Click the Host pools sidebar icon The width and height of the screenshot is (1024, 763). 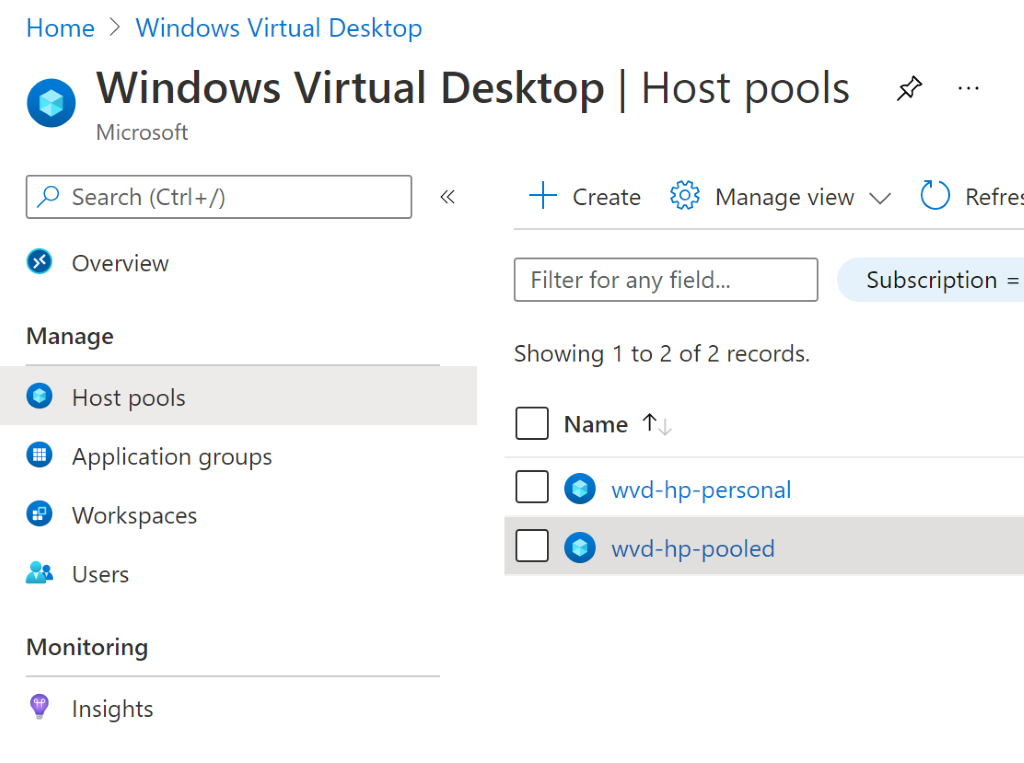click(x=39, y=396)
